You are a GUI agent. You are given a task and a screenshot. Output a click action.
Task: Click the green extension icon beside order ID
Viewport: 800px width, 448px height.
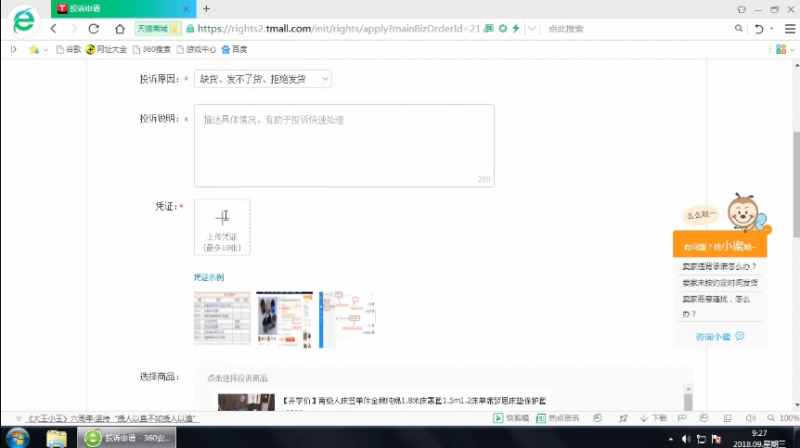coord(489,29)
